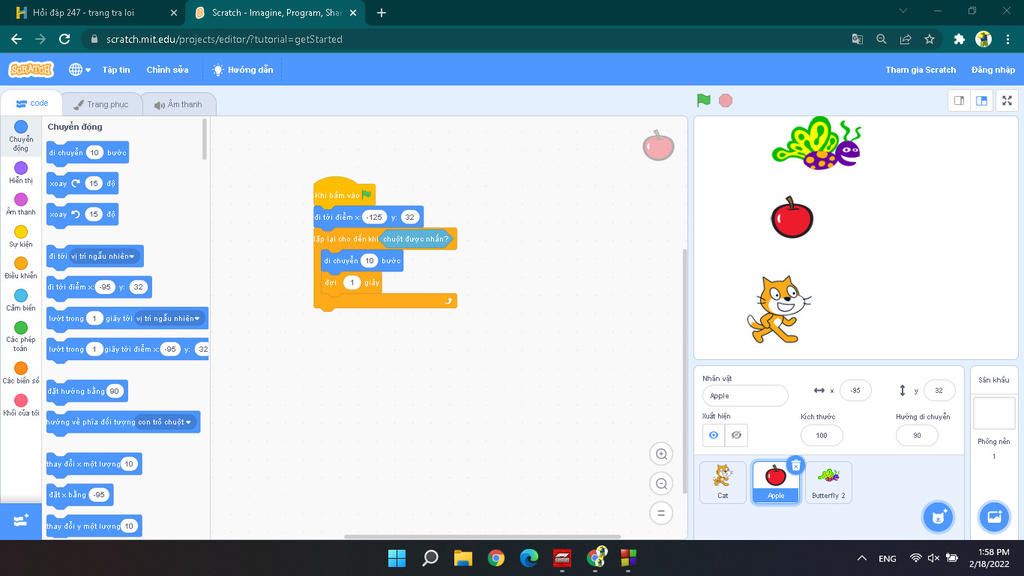
Task: Open the add extension button
Action: point(21,520)
